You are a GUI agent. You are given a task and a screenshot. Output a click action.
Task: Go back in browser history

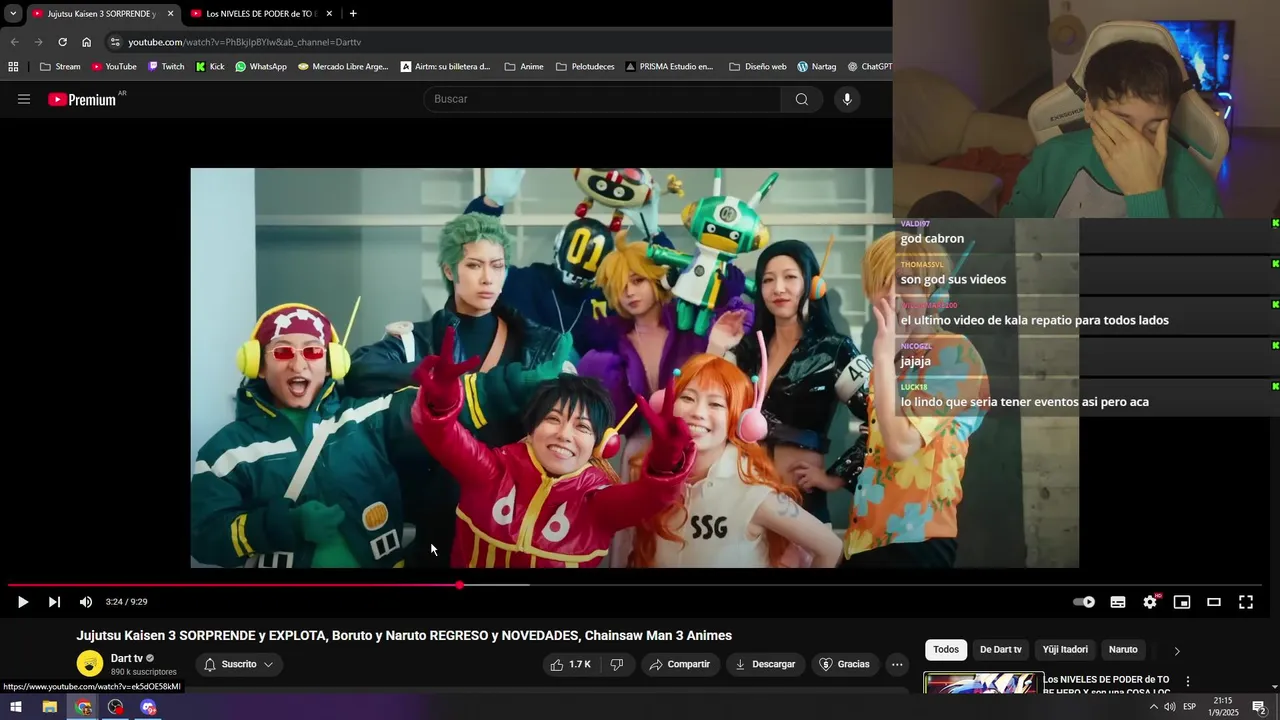(x=14, y=42)
